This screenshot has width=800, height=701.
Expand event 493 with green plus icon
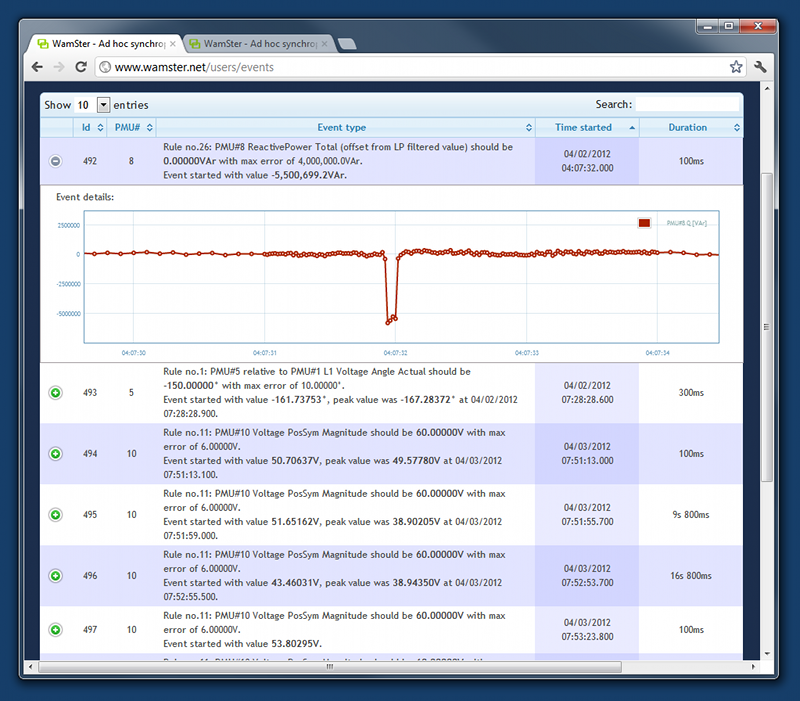56,393
